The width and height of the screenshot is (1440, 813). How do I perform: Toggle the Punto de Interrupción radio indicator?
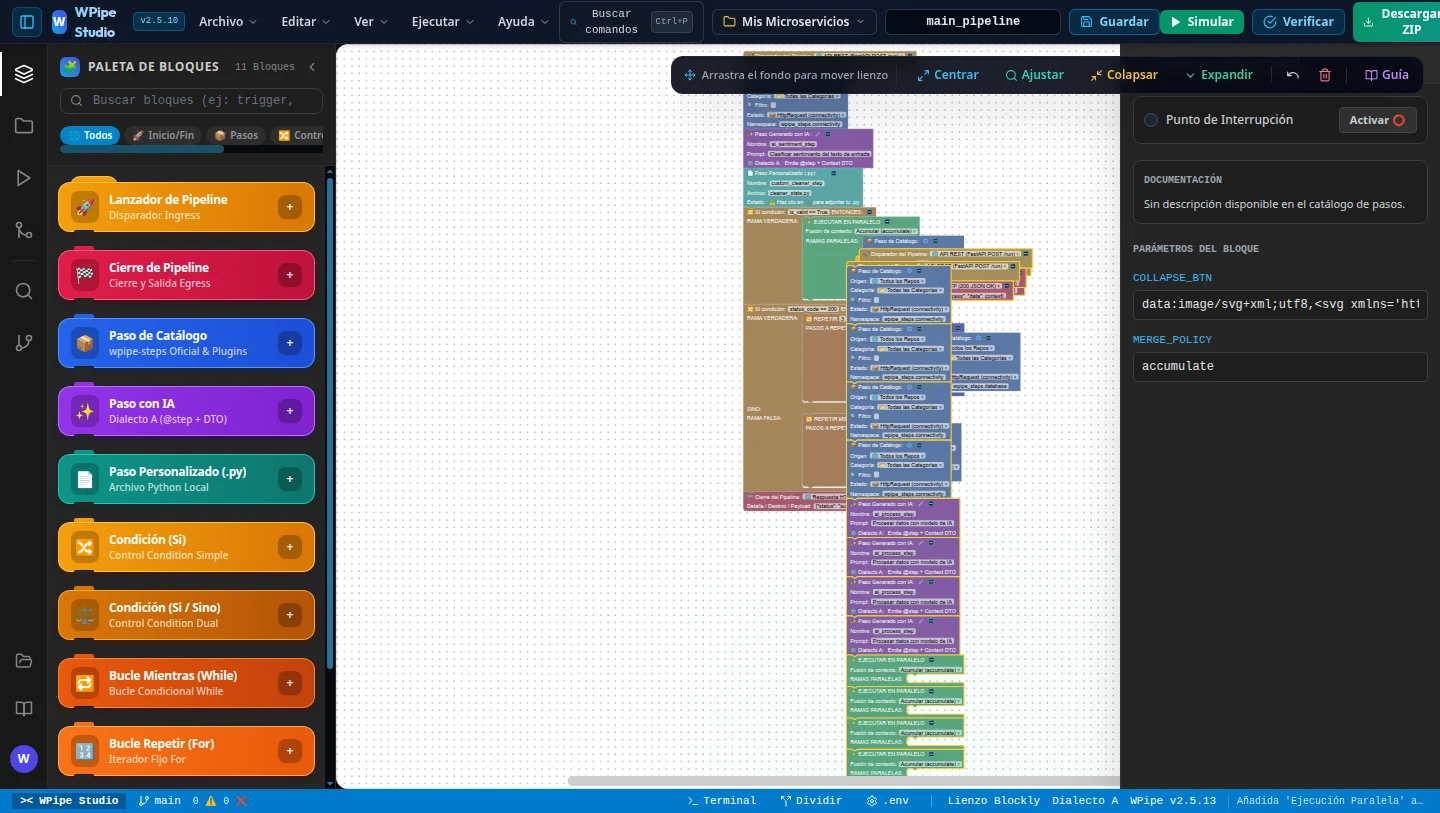1151,120
